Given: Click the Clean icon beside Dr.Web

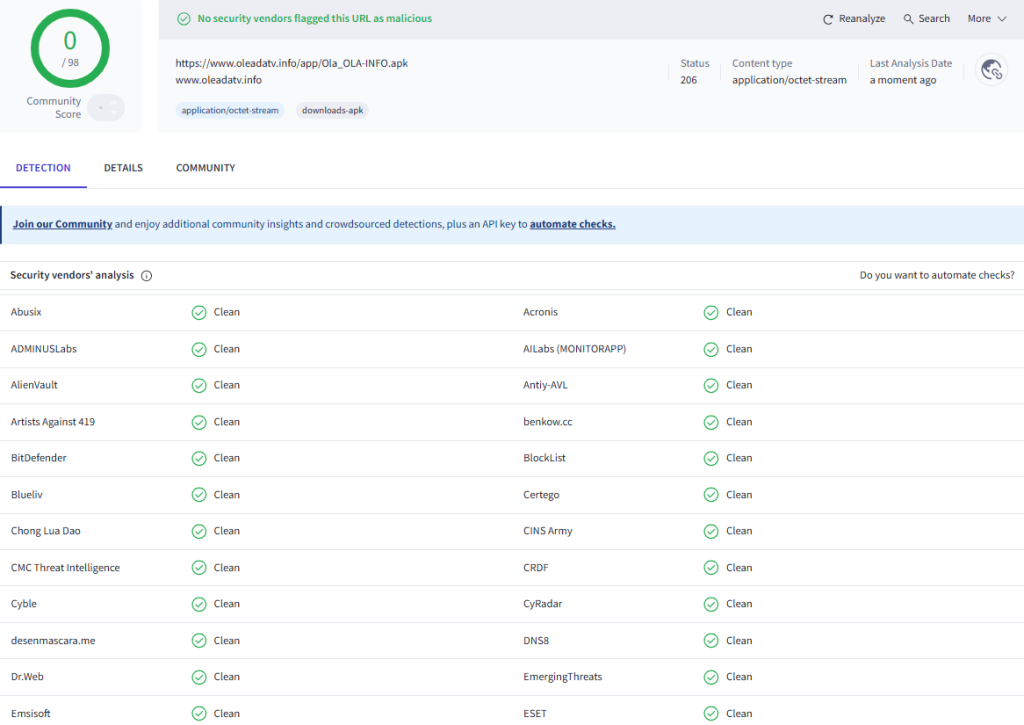Looking at the screenshot, I should pyautogui.click(x=199, y=677).
